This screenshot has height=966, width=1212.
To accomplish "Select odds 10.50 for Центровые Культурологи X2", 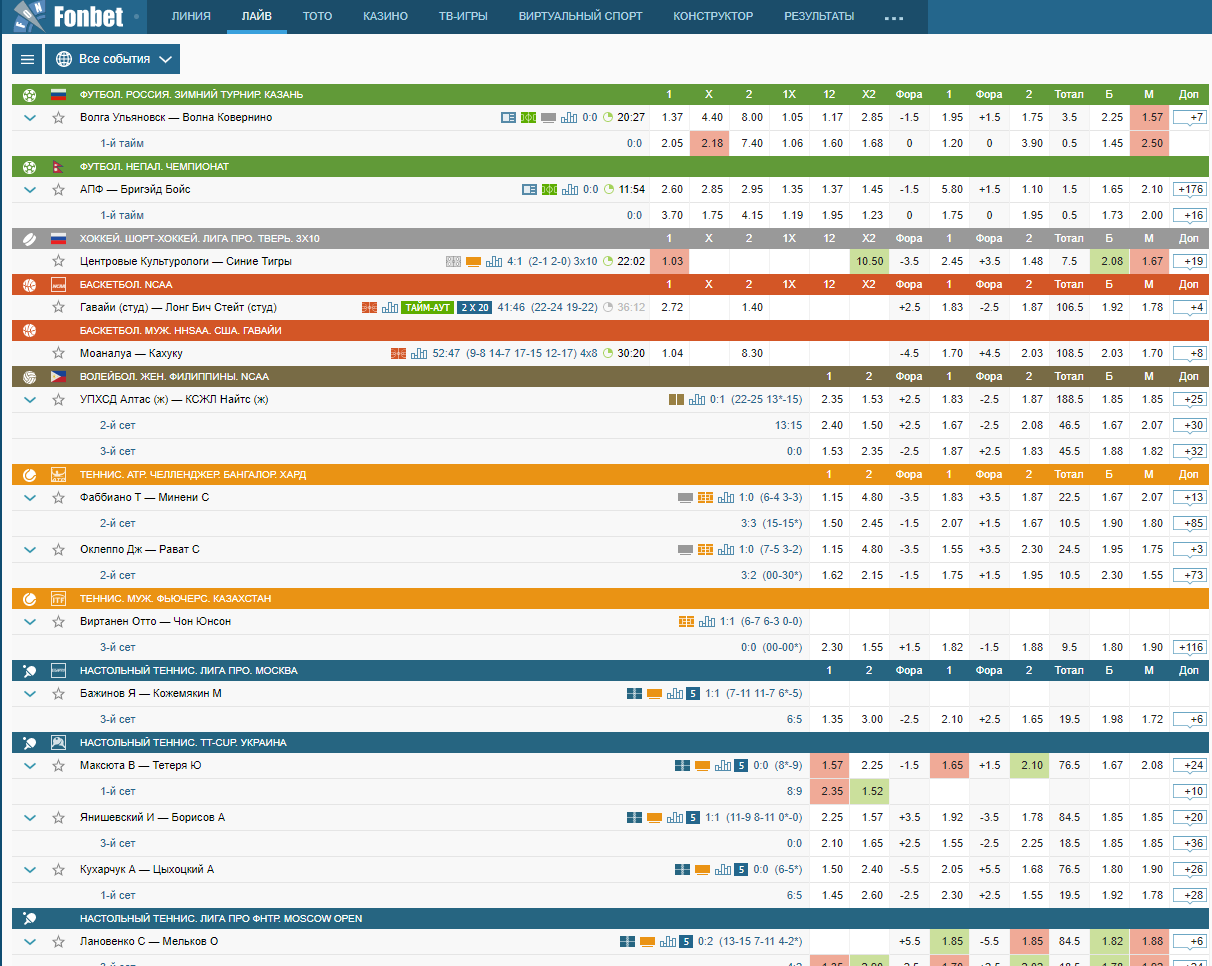I will coord(869,262).
